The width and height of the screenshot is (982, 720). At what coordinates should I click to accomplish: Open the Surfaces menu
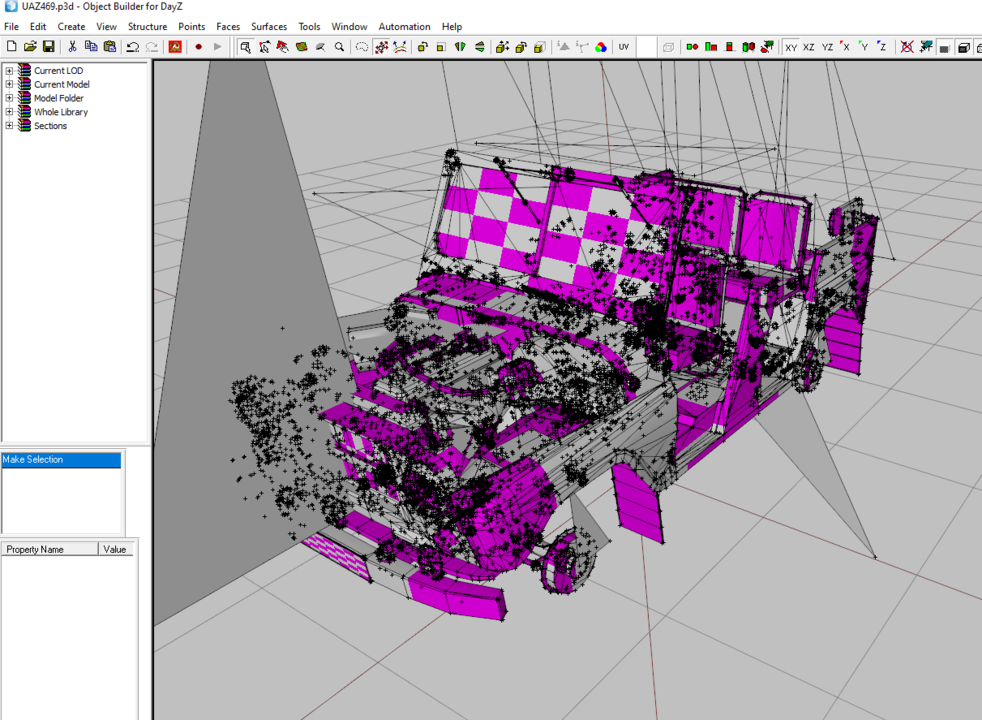269,27
